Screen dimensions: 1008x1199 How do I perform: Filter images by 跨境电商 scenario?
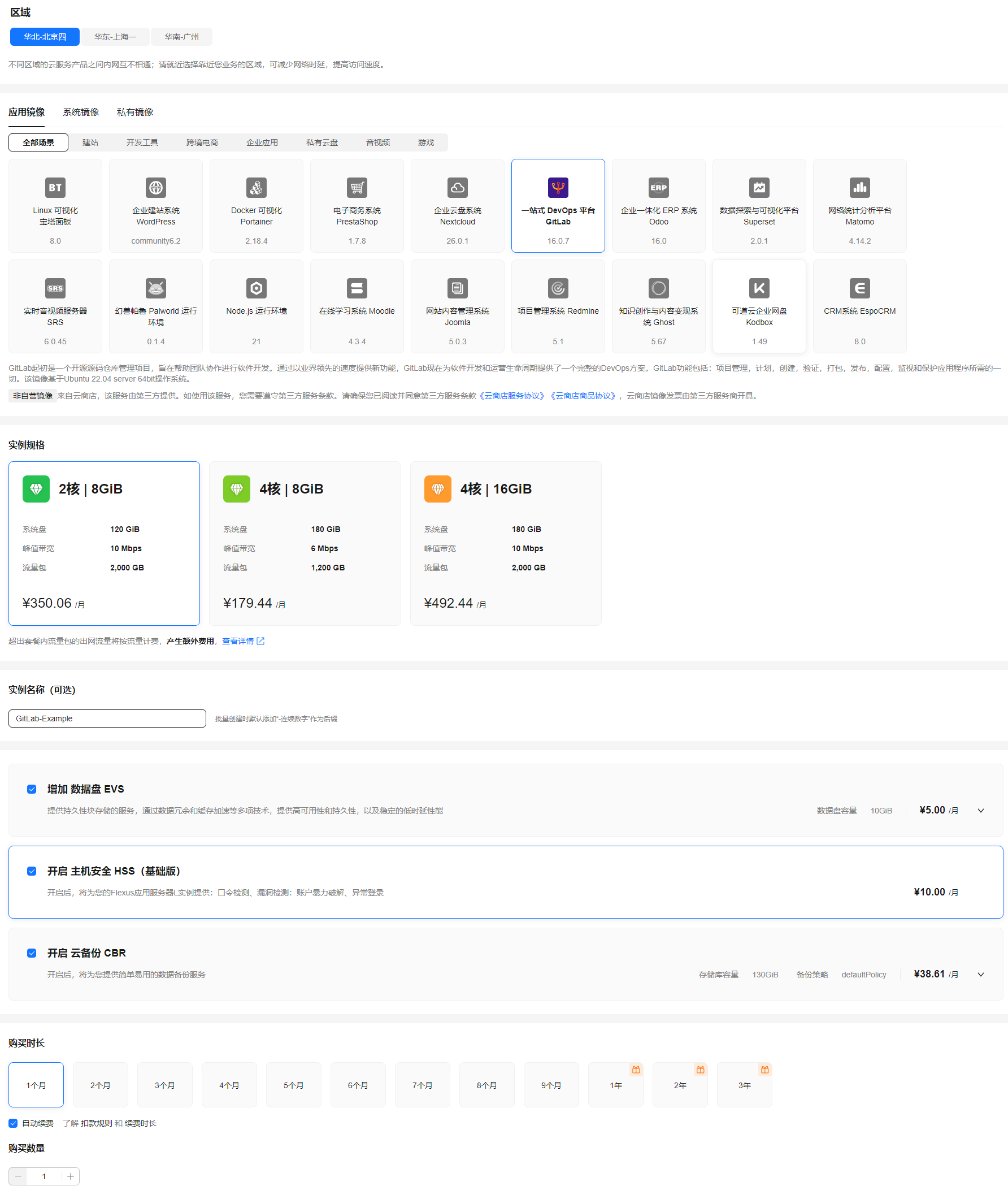pos(202,142)
